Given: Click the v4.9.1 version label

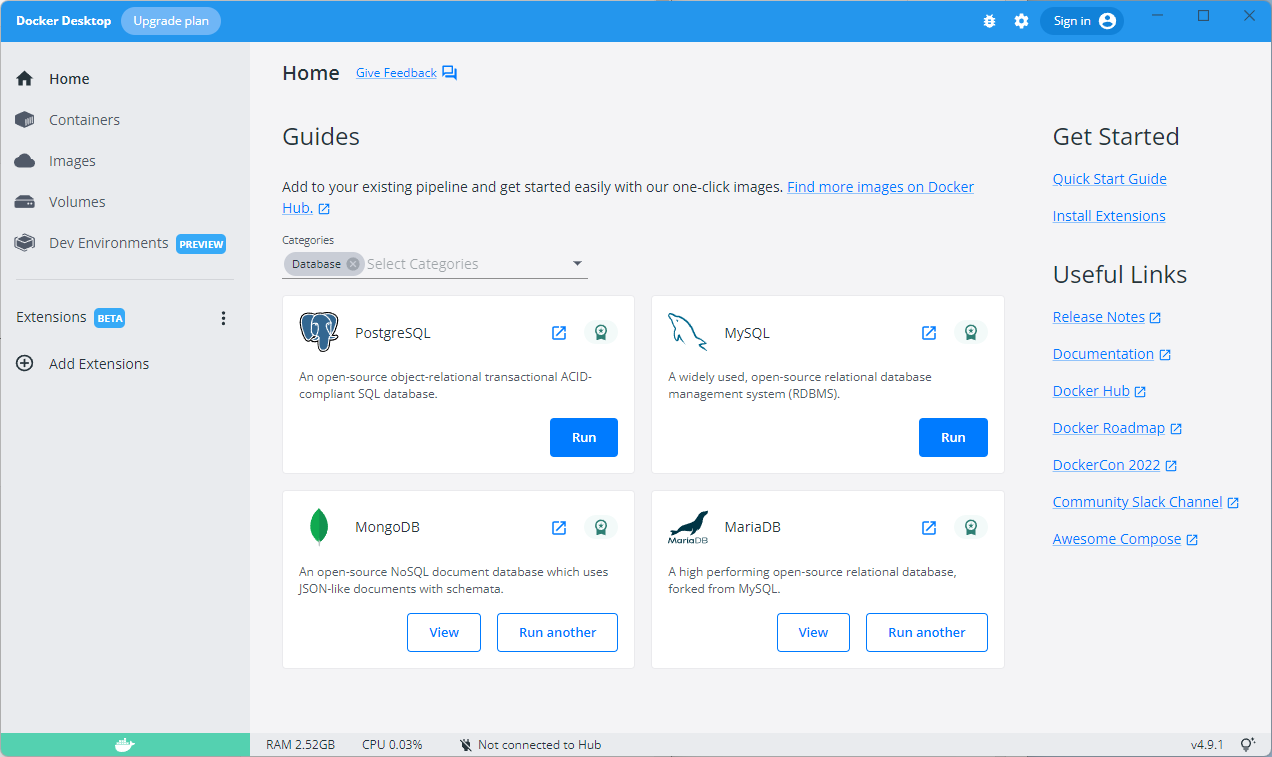Looking at the screenshot, I should tap(1207, 745).
